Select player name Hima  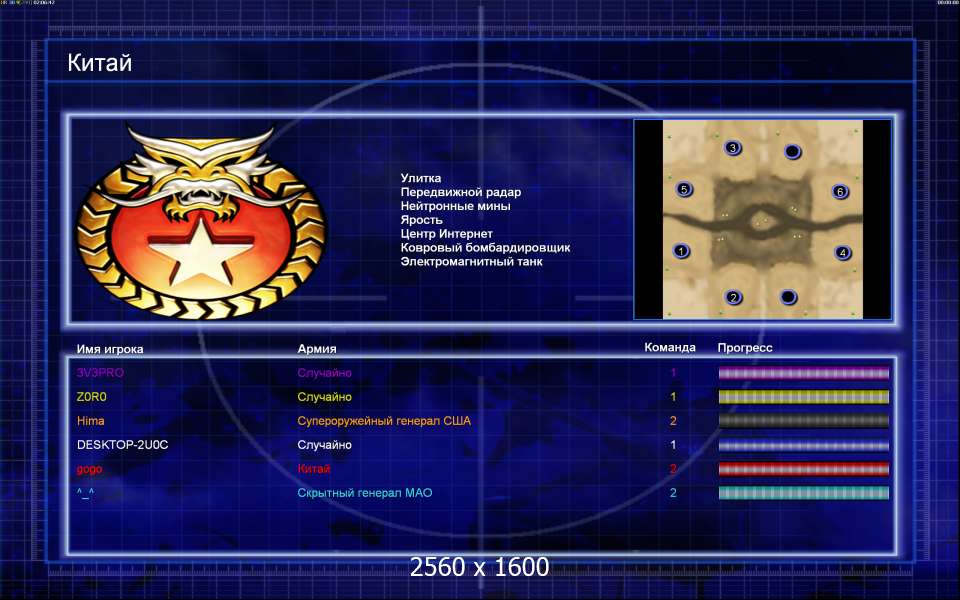pyautogui.click(x=91, y=421)
